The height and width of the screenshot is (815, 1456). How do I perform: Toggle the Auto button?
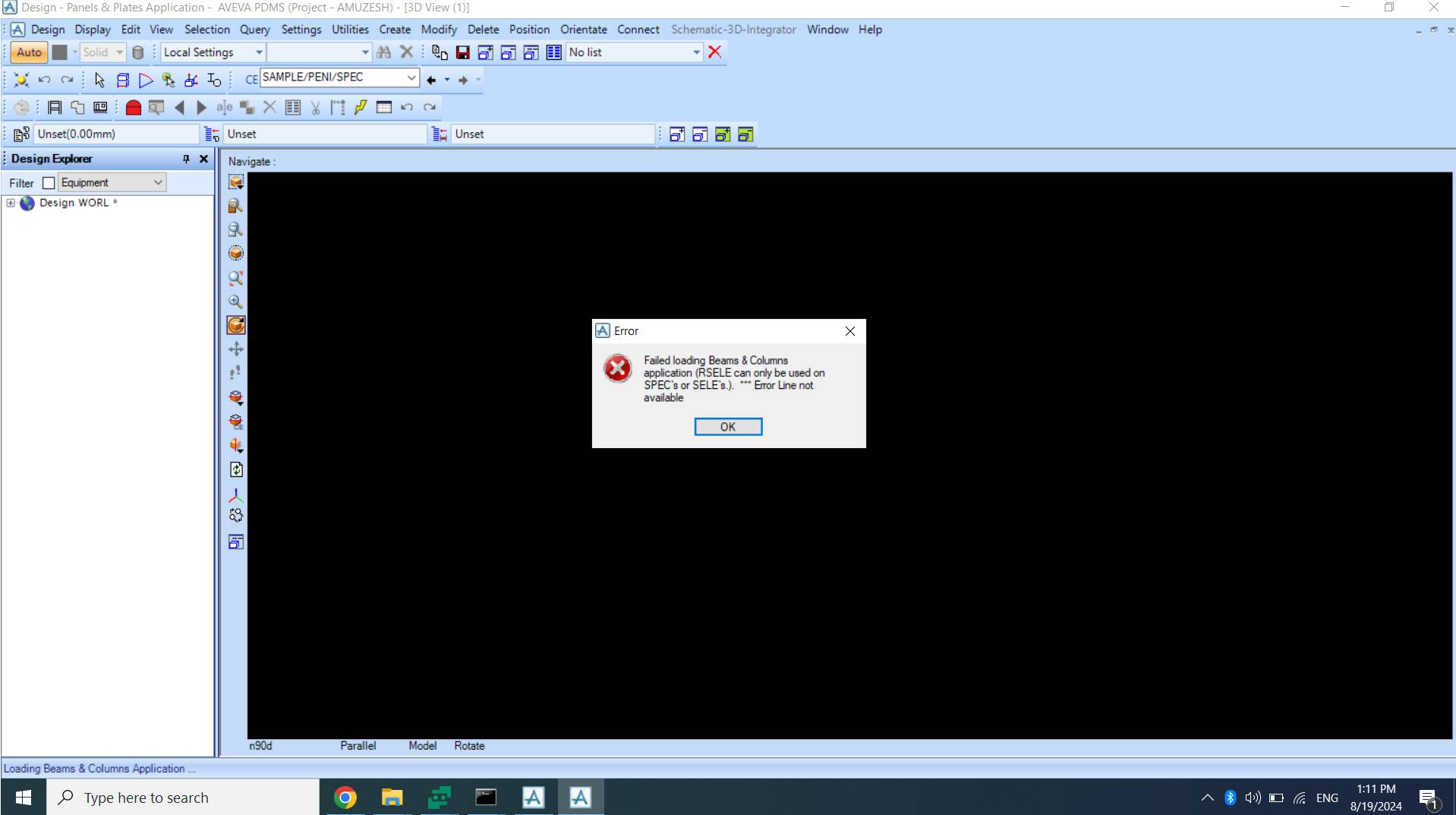(x=29, y=52)
